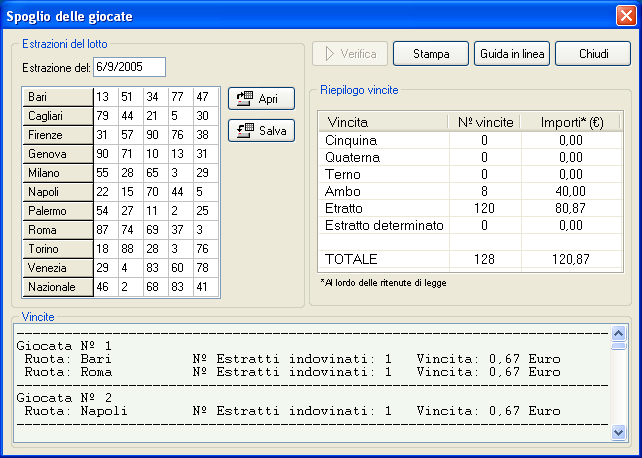Click the Estrazione del date field
Image resolution: width=642 pixels, height=458 pixels.
[129, 67]
